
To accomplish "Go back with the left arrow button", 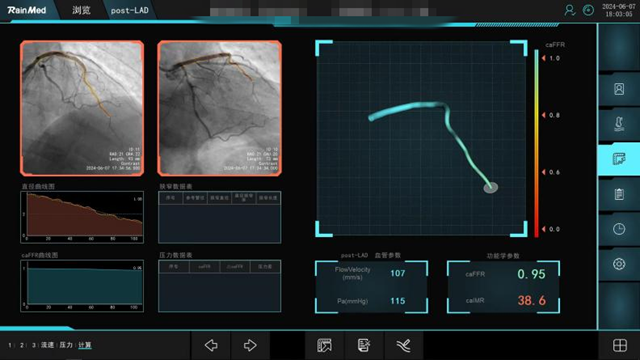I will point(211,345).
